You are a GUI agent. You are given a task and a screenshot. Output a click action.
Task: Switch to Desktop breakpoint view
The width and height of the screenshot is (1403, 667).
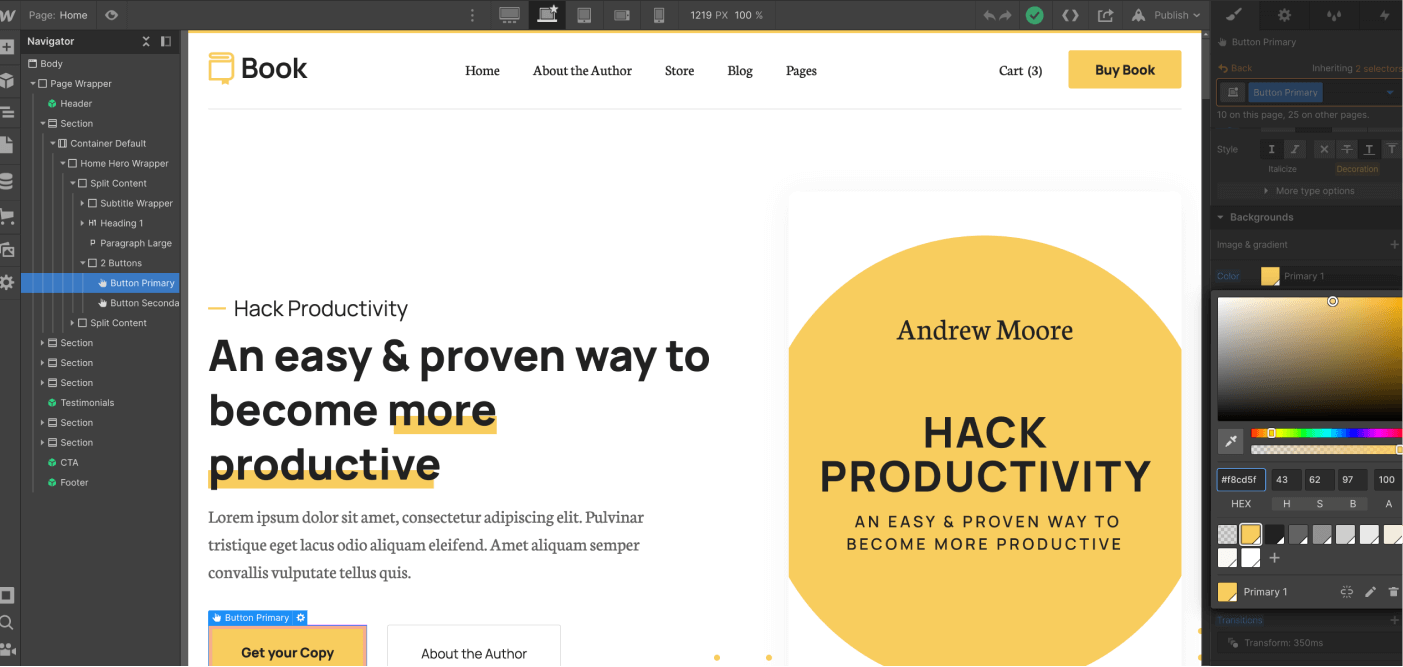pyautogui.click(x=509, y=15)
